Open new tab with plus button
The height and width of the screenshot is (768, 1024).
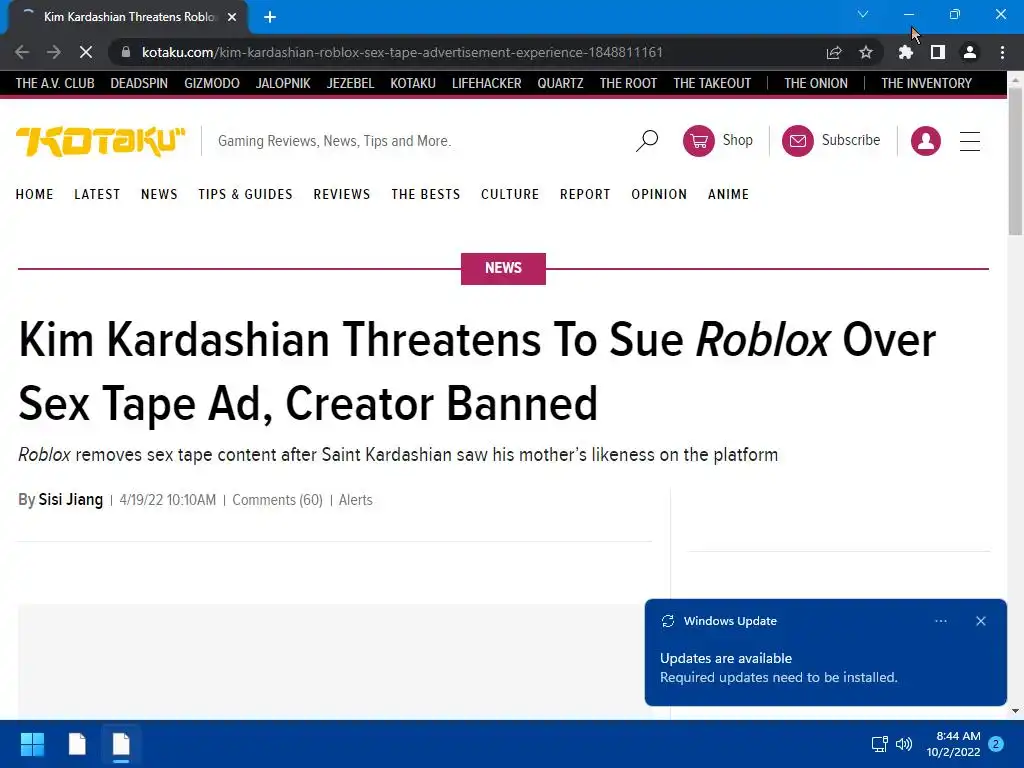click(x=270, y=17)
